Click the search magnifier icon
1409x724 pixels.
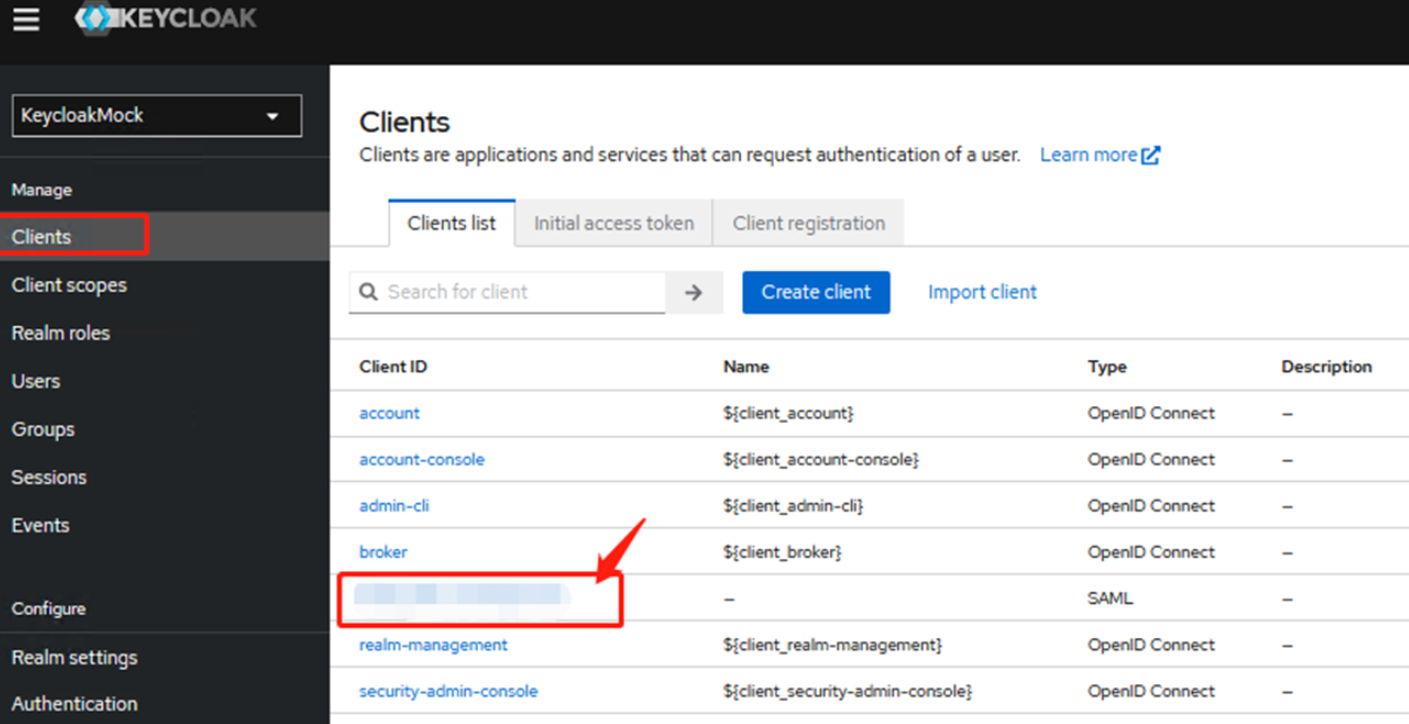pos(368,292)
